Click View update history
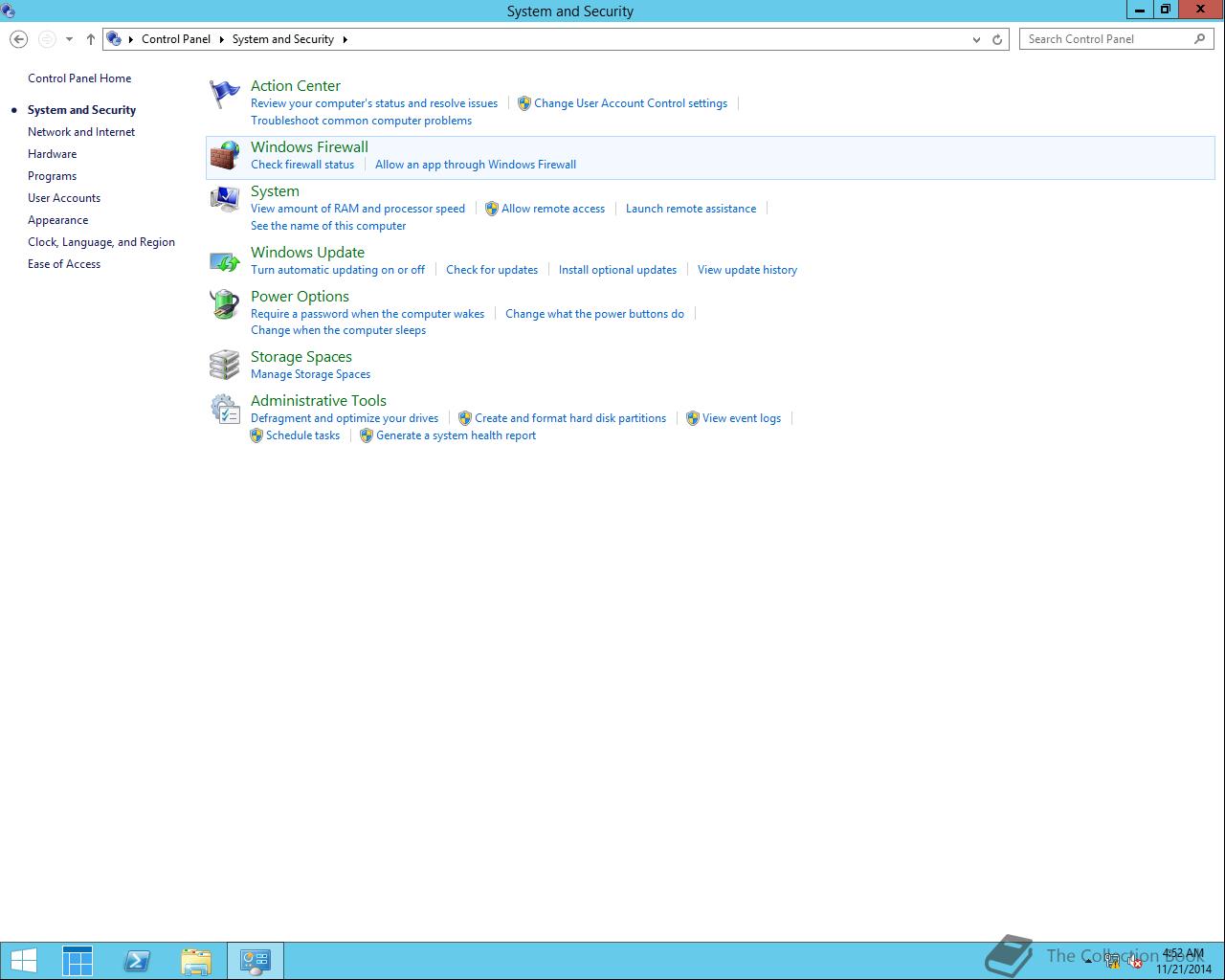Viewport: 1225px width, 980px height. click(x=747, y=270)
